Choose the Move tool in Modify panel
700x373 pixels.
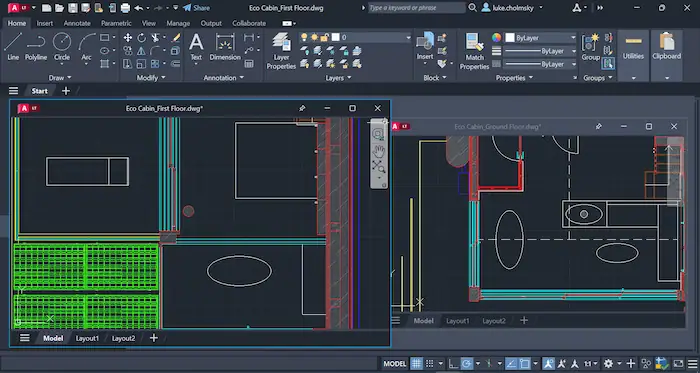pos(128,37)
